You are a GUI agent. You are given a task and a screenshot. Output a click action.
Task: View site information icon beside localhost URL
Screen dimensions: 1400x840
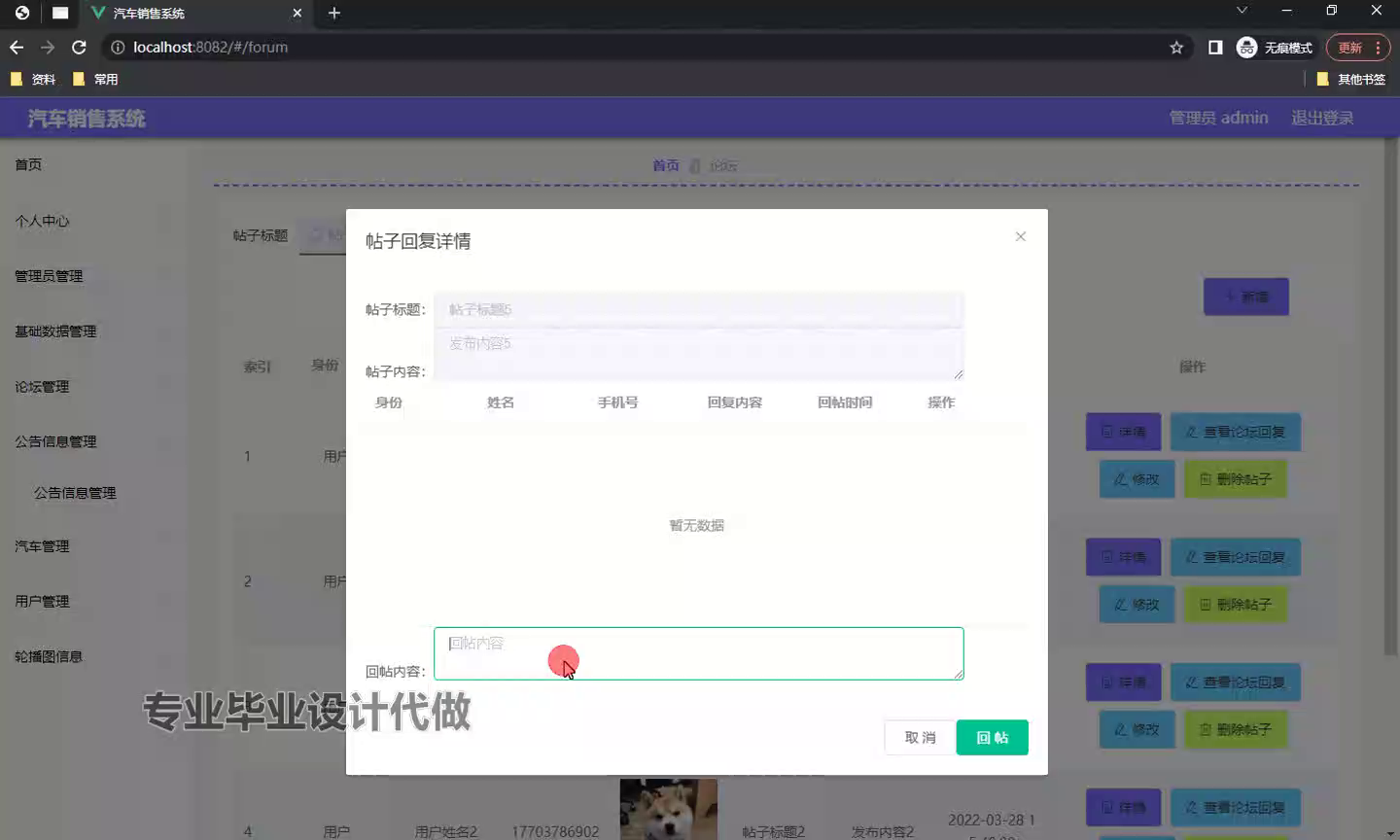click(118, 47)
